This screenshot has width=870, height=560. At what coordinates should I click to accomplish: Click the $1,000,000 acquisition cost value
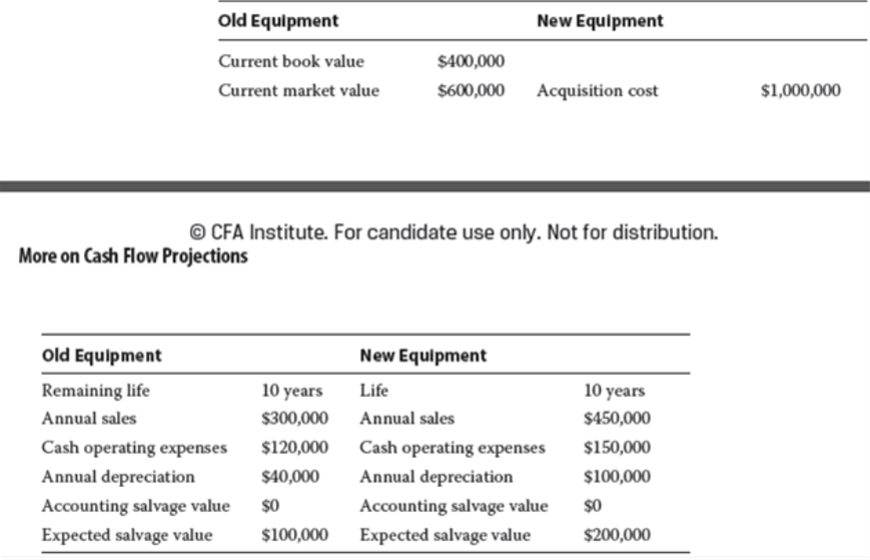pyautogui.click(x=800, y=91)
